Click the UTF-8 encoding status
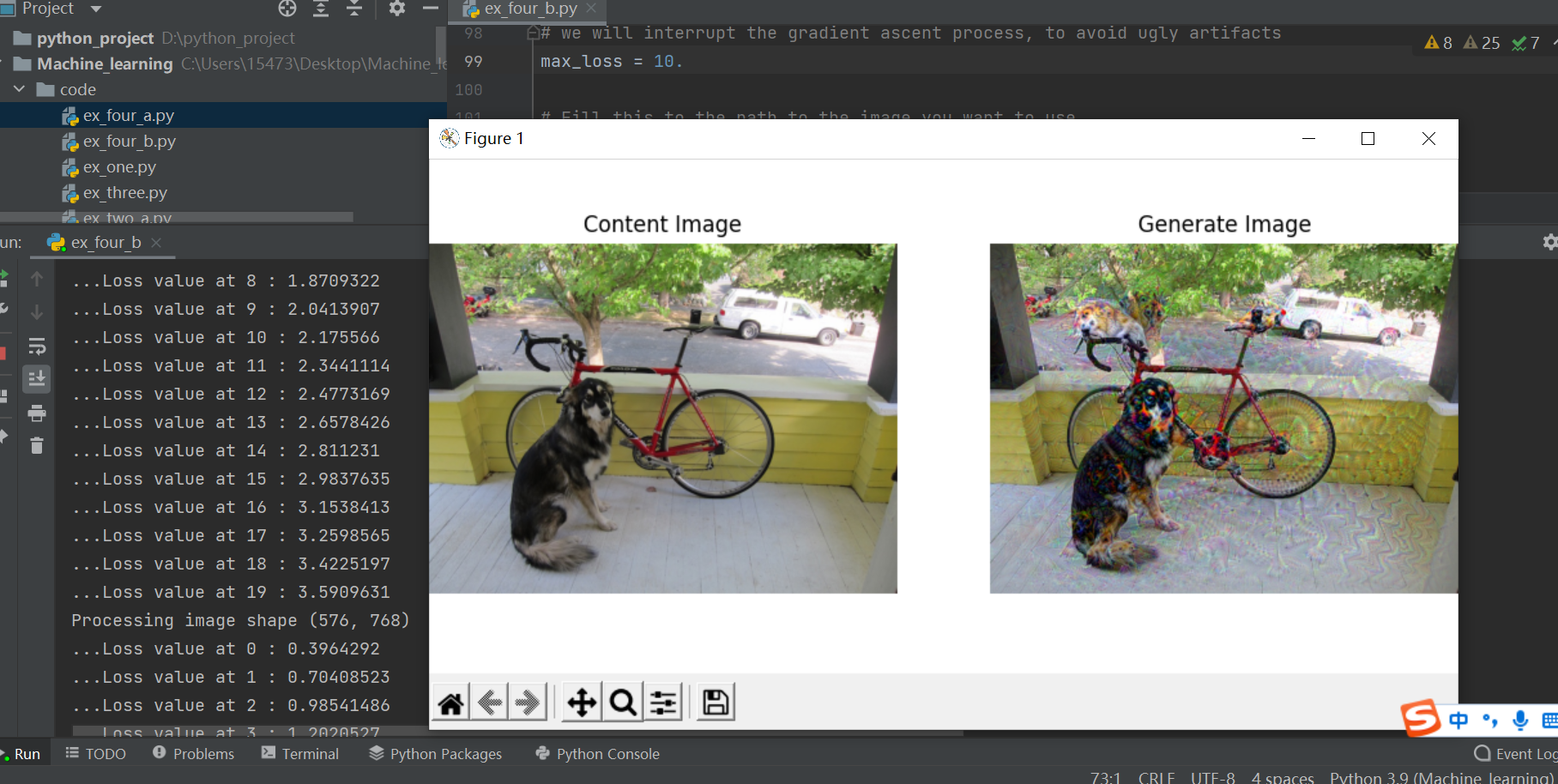 1212,777
